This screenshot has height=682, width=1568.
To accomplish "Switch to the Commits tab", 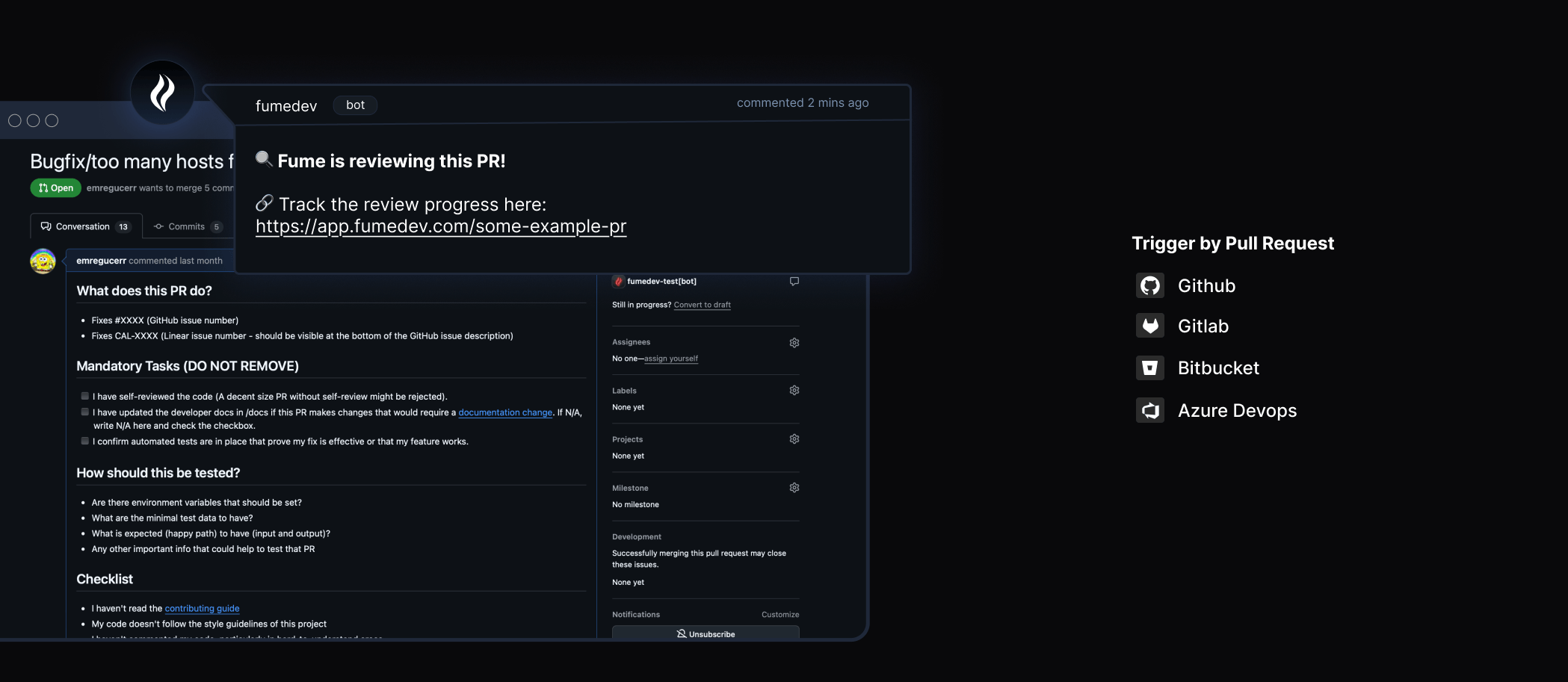I will (x=188, y=226).
